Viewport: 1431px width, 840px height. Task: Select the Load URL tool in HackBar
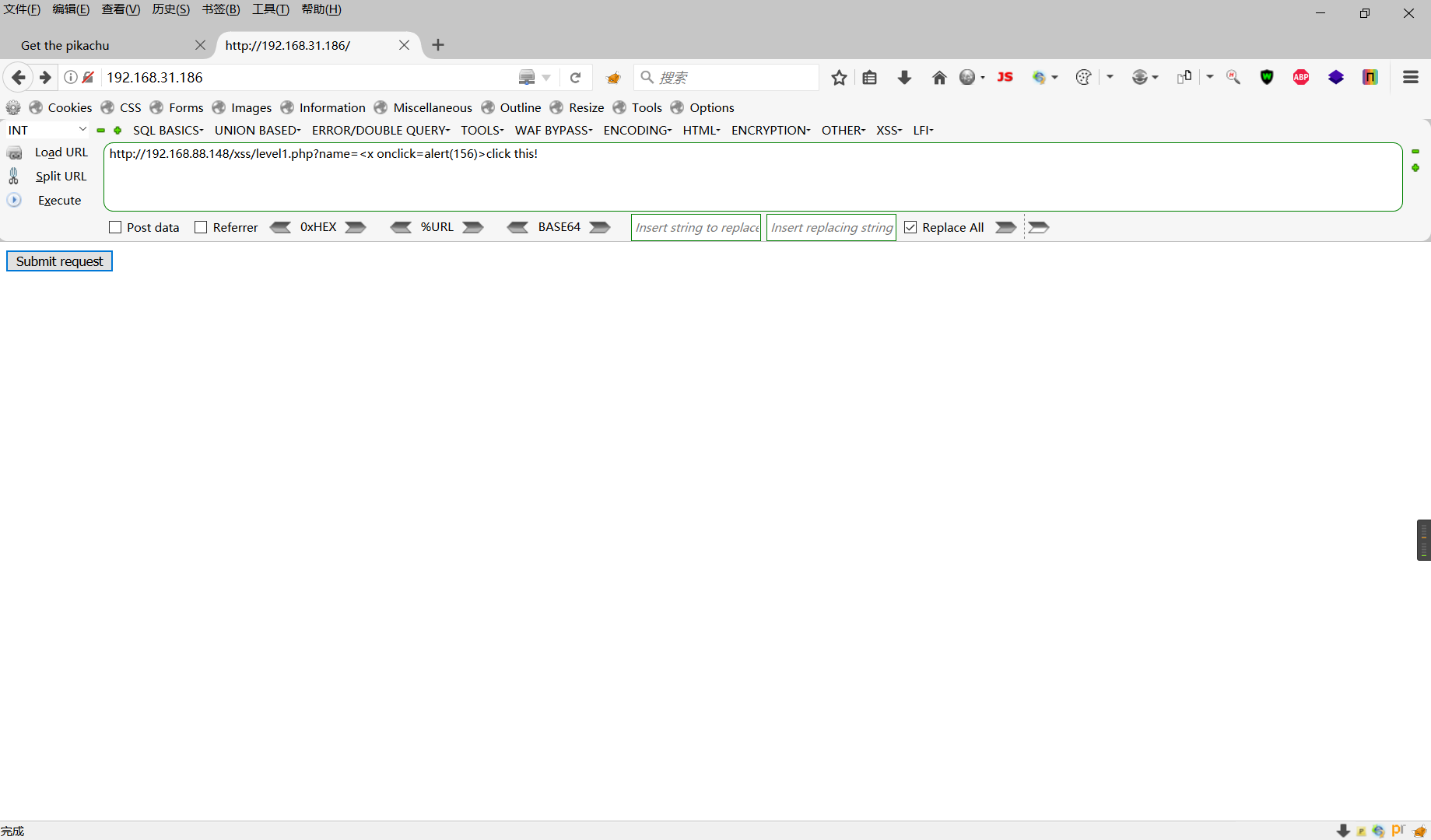click(61, 152)
